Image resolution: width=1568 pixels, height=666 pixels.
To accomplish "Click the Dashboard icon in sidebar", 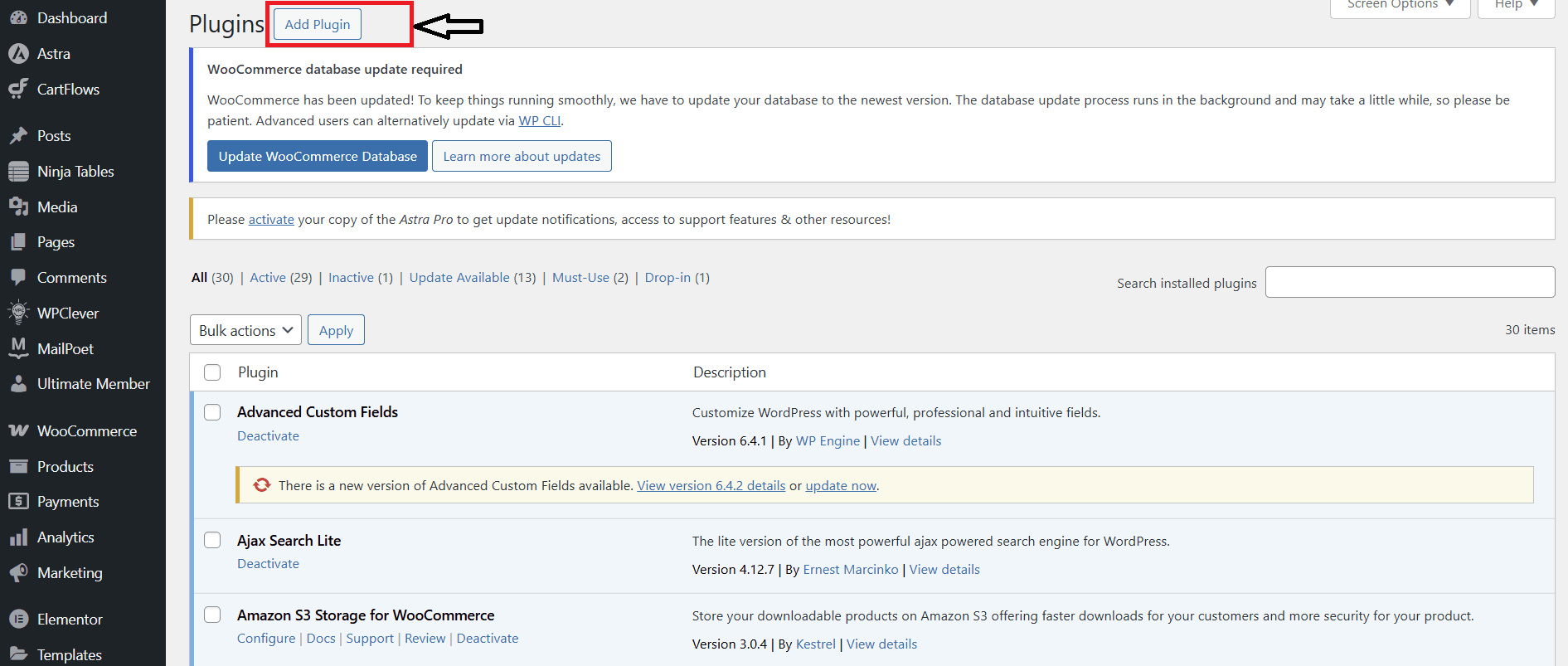I will pyautogui.click(x=18, y=17).
